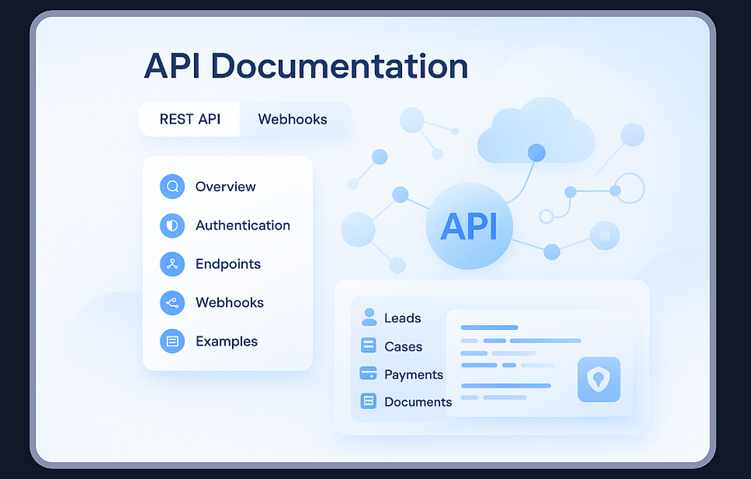Viewport: 751px width, 479px height.
Task: Open the Endpoints menu item
Action: [x=228, y=264]
